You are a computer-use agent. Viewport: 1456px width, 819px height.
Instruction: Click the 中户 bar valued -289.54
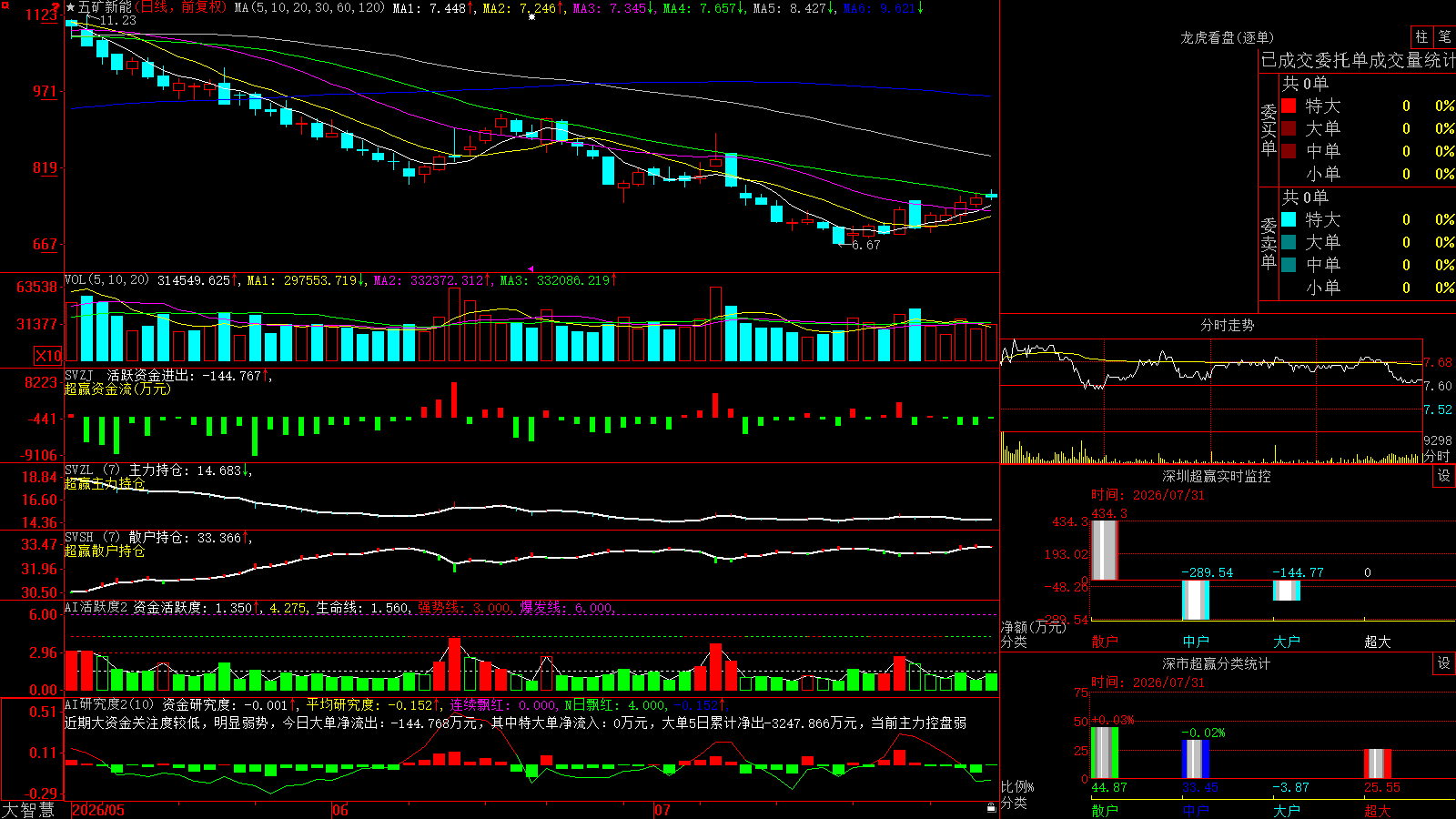1195,600
